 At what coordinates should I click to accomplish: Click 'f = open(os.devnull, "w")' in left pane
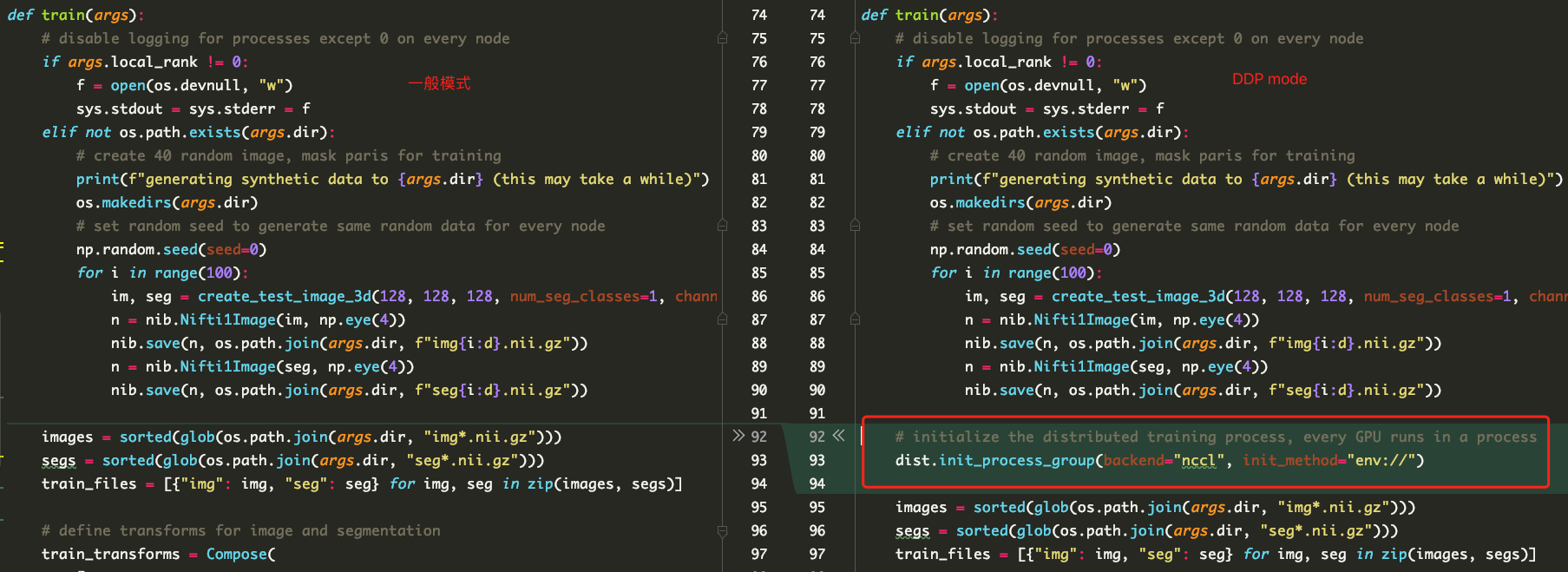[x=184, y=85]
